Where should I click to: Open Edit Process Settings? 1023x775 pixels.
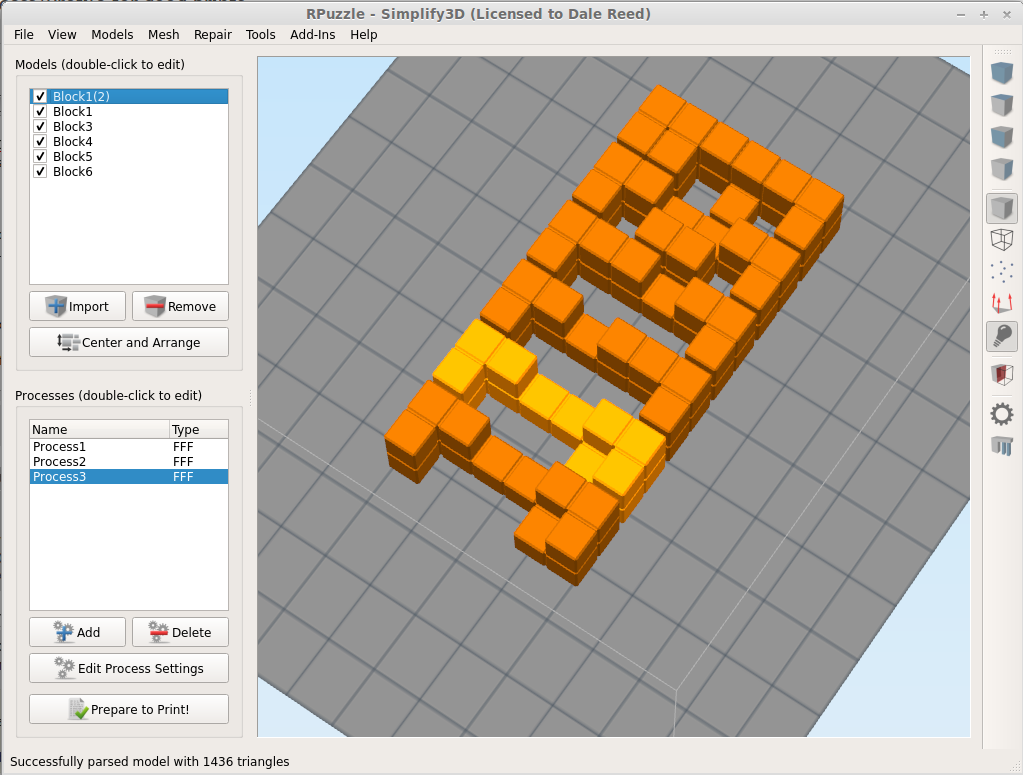click(x=129, y=668)
